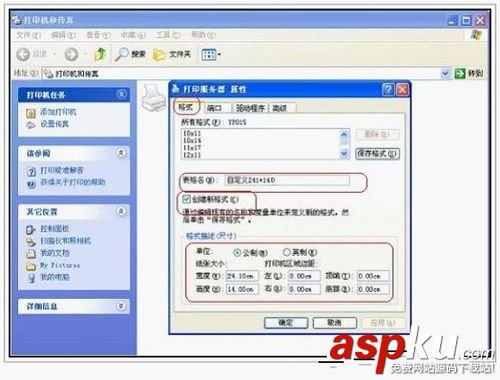Click Set up faxing (设置传真) link
Screen dimensions: 500x380
pos(54,124)
